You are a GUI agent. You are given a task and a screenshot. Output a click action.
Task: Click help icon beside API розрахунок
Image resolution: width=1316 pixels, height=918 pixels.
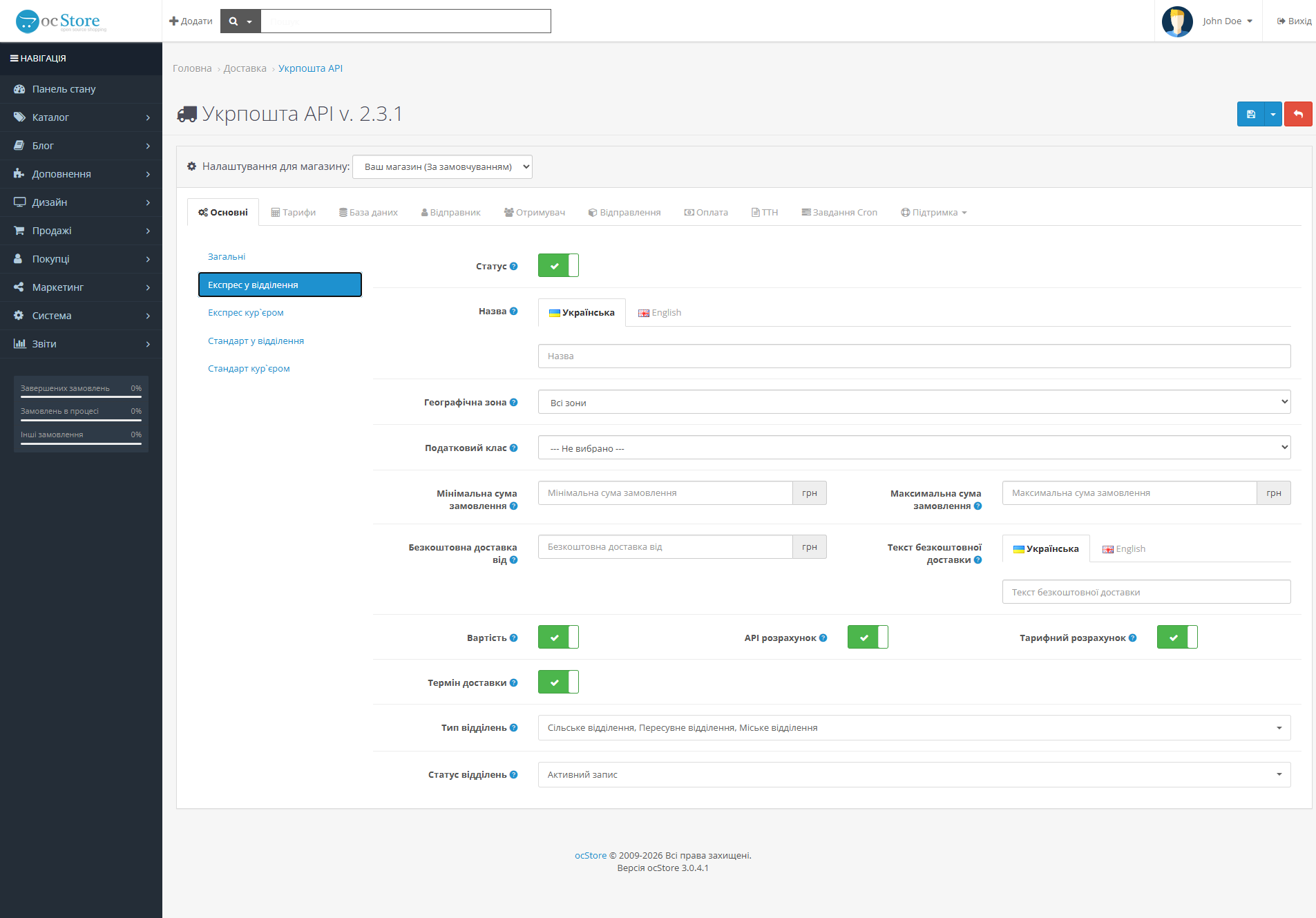[823, 638]
